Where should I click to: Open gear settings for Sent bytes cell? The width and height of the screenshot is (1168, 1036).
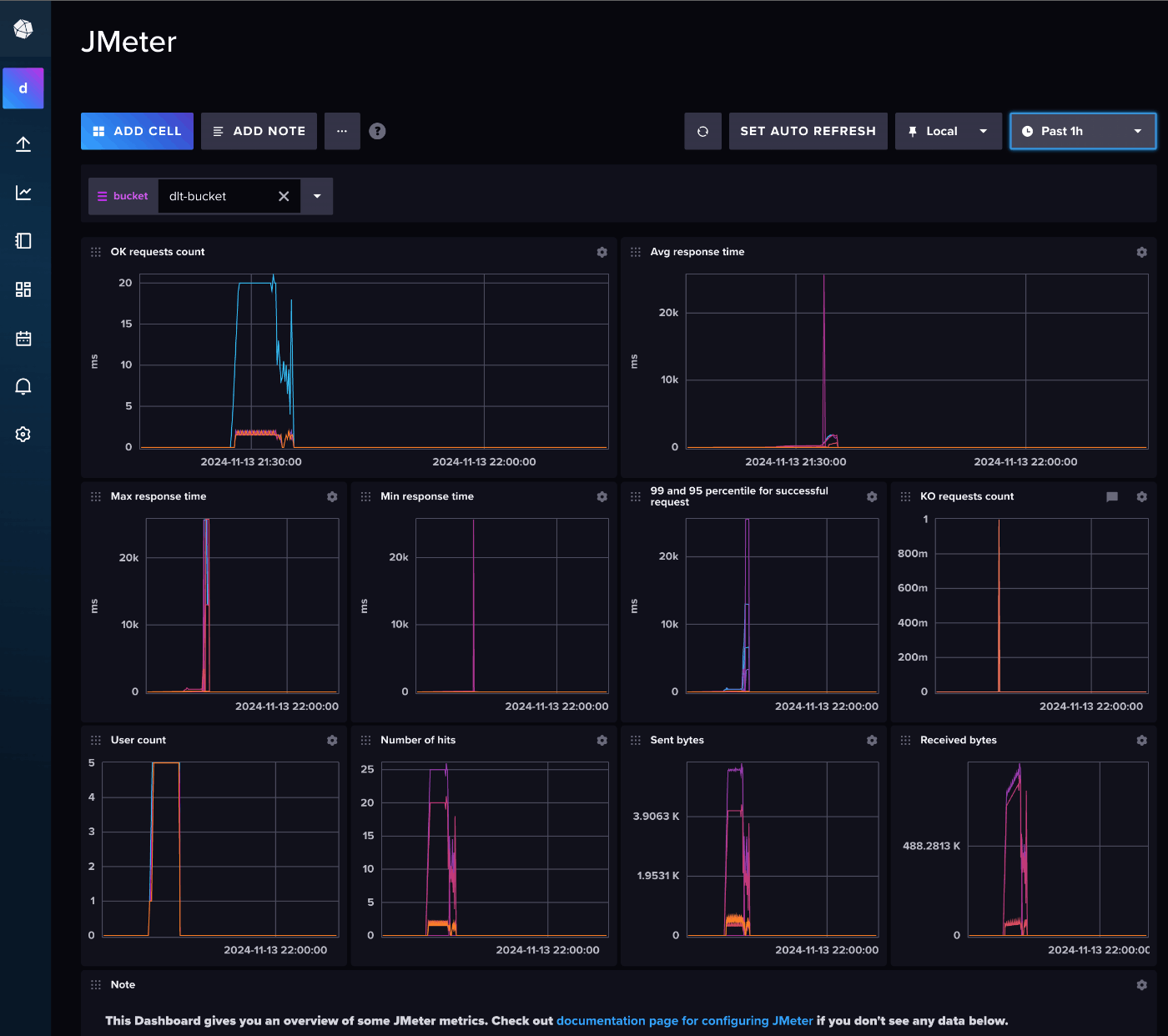872,740
